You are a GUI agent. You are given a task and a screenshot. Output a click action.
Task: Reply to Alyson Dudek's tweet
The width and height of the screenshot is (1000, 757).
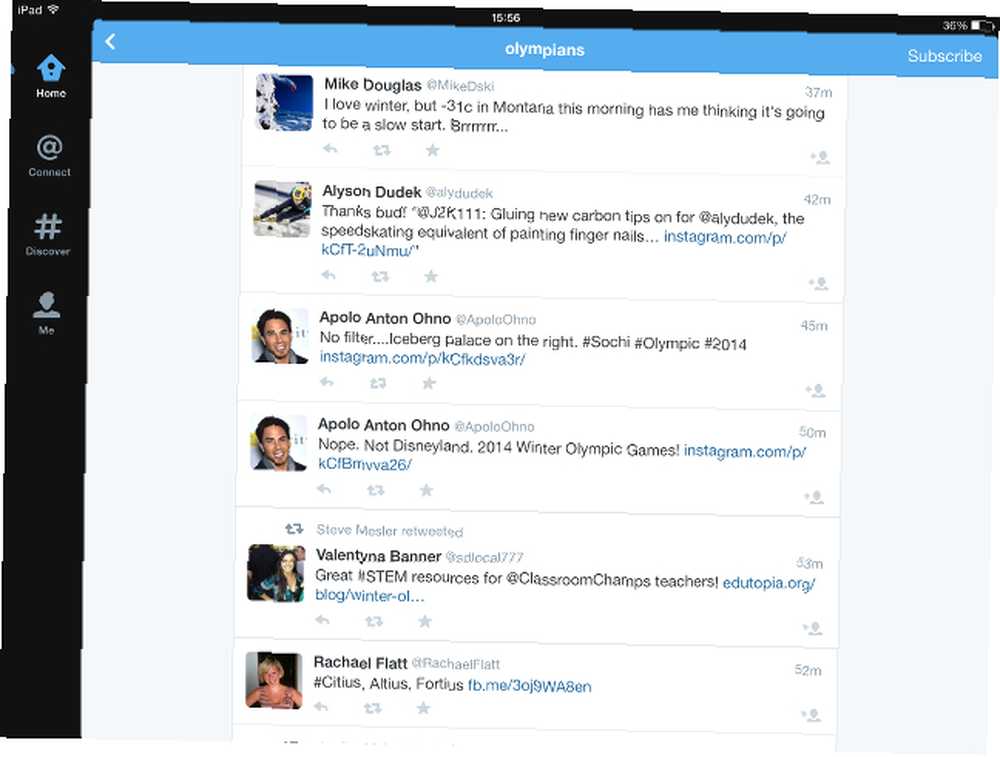tap(328, 275)
